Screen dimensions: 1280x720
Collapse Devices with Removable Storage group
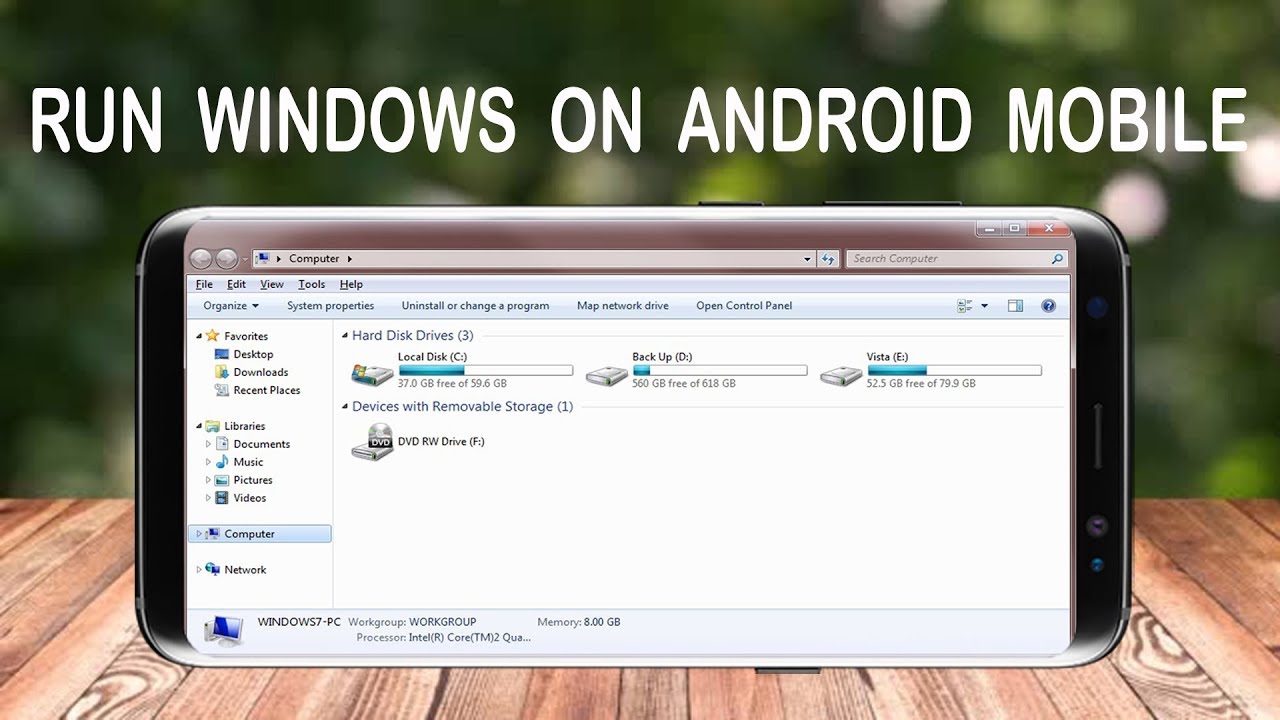click(x=345, y=408)
